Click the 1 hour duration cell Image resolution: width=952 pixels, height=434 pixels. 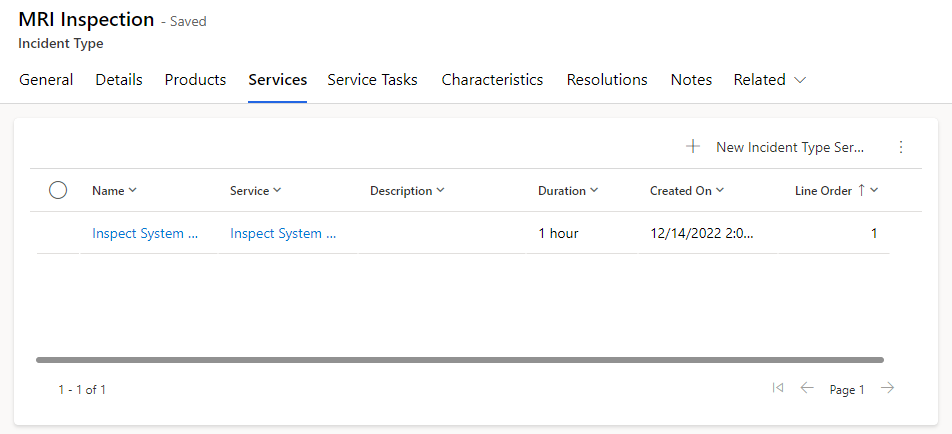tap(558, 233)
